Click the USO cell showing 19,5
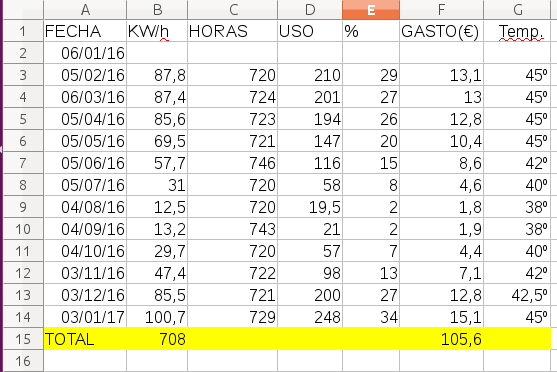Screen dimensions: 557x372 [310, 207]
